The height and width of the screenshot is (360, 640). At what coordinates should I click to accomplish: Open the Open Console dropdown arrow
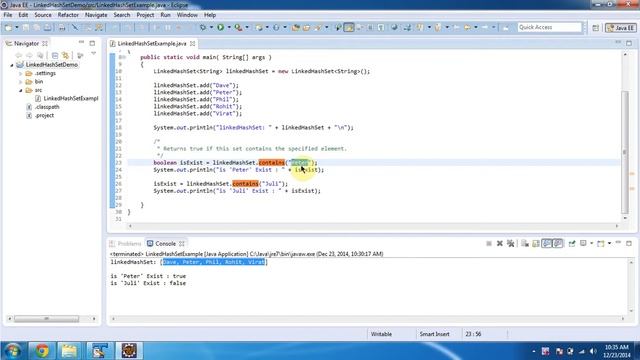[x=609, y=244]
